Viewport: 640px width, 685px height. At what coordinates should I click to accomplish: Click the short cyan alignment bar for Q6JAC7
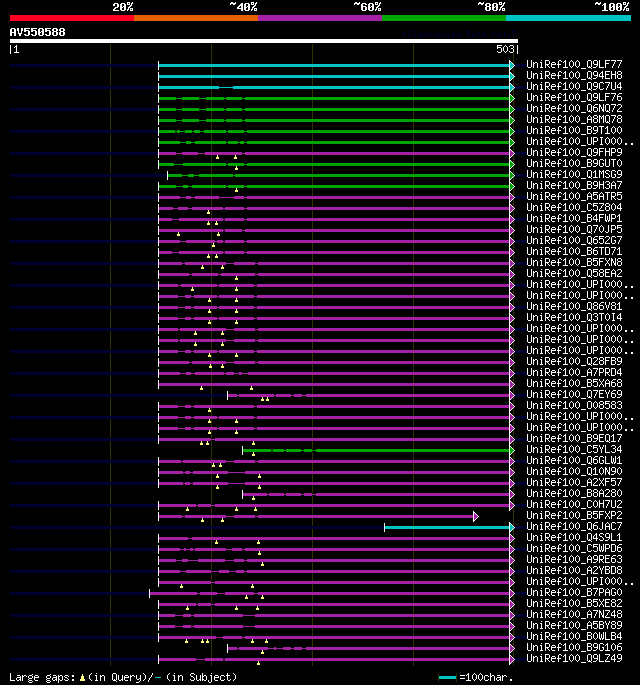tap(447, 527)
